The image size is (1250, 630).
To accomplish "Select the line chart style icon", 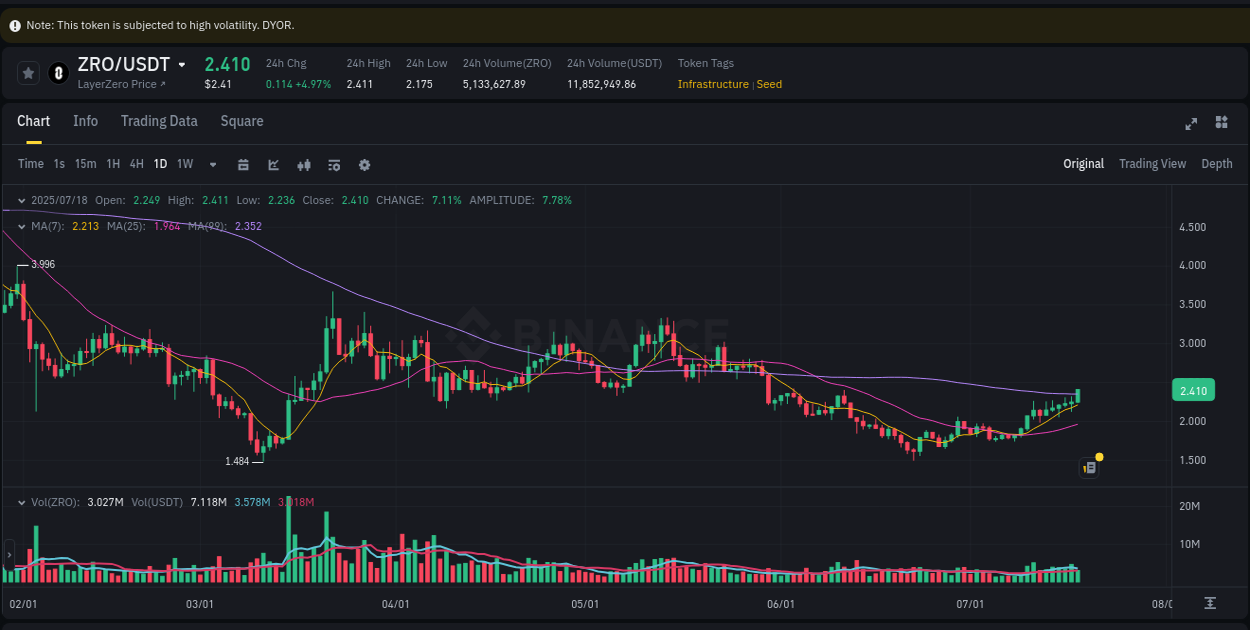I will 273,163.
